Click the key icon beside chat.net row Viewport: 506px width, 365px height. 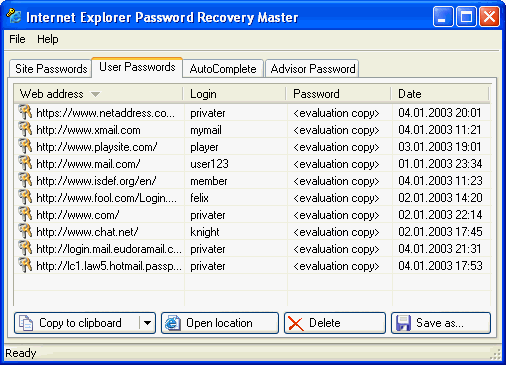point(25,231)
